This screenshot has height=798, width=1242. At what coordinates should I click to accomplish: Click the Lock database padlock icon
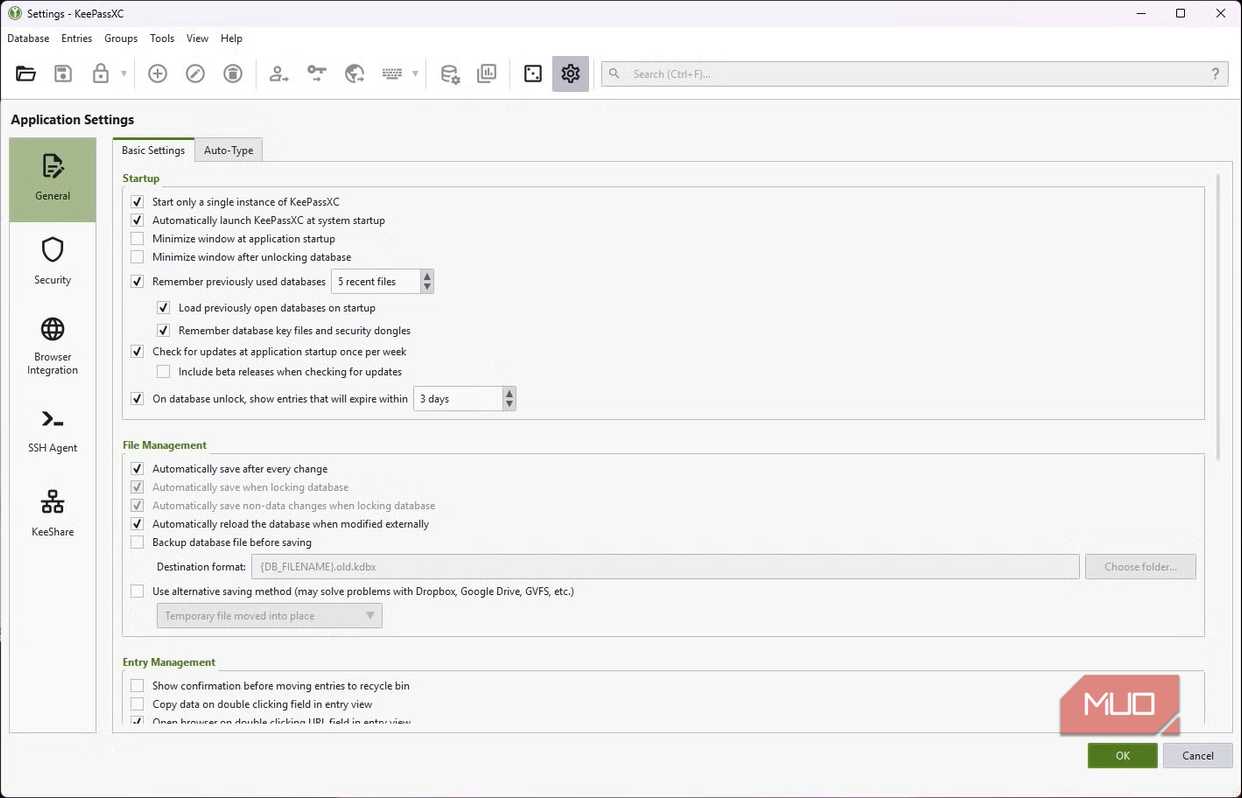click(x=100, y=73)
